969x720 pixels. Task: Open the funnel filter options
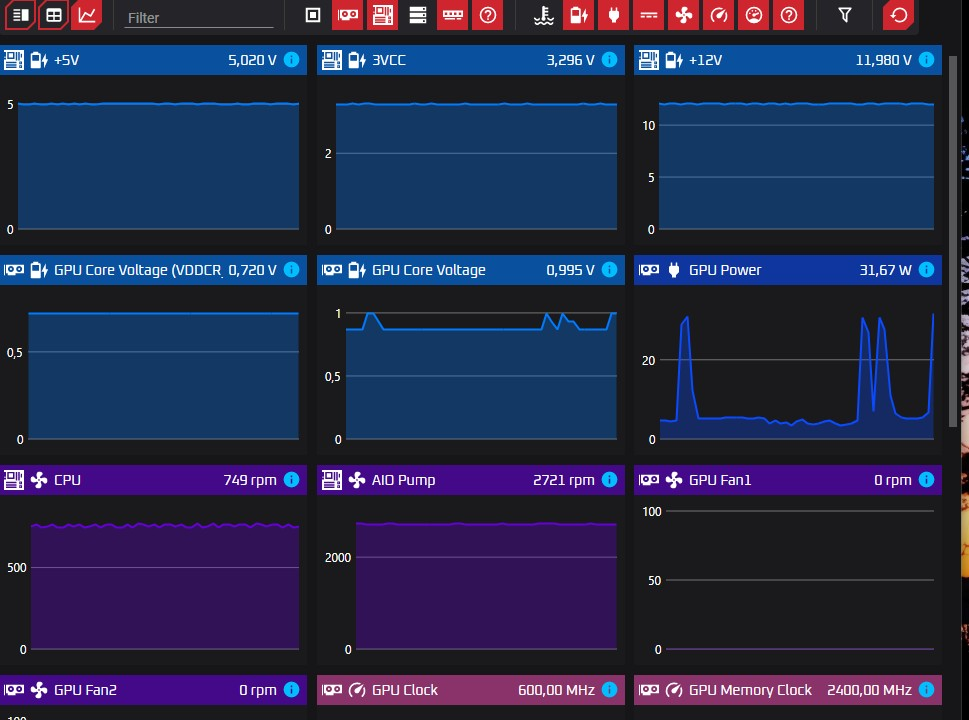tap(845, 15)
